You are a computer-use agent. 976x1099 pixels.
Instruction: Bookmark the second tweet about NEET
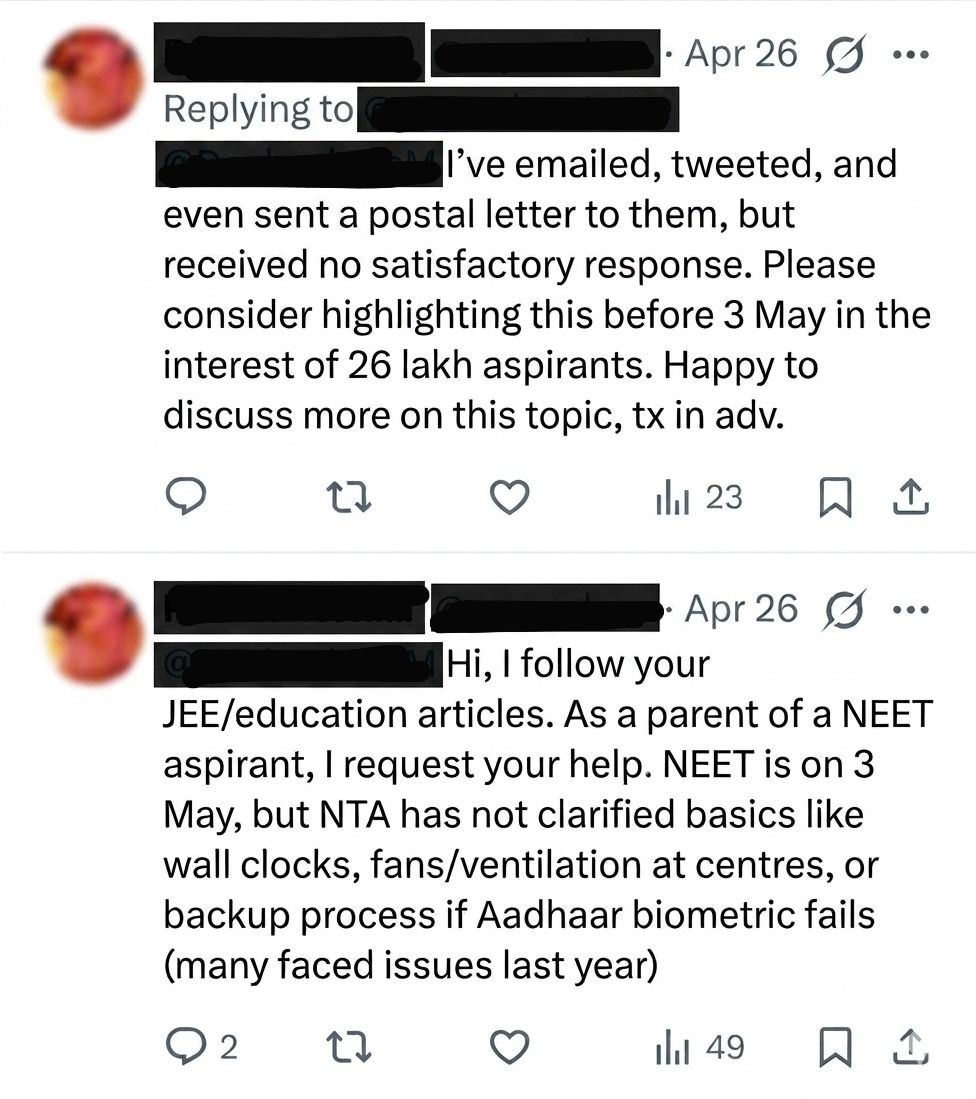point(833,1047)
